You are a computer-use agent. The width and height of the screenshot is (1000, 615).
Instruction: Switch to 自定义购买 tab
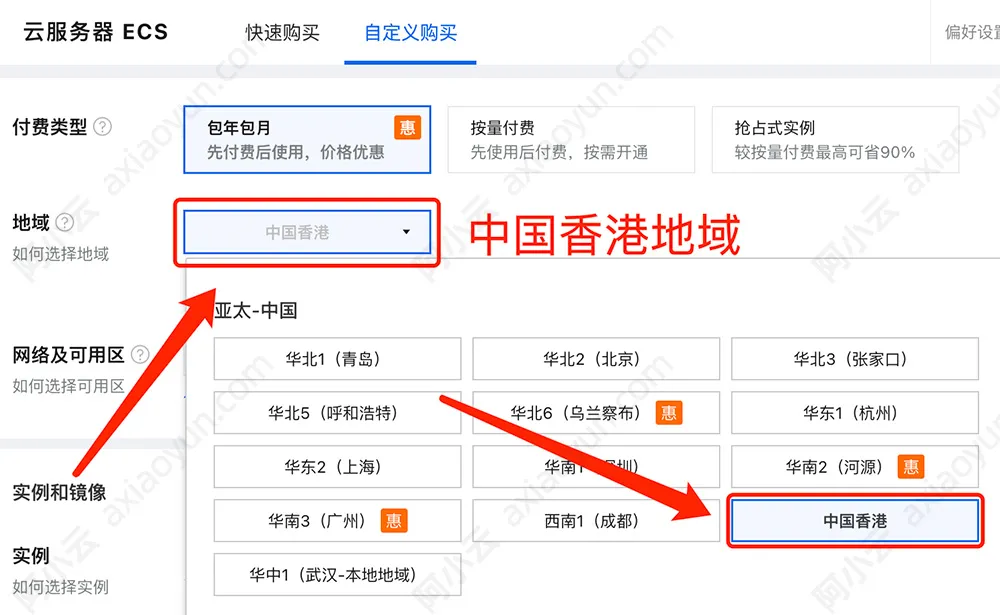click(x=410, y=33)
